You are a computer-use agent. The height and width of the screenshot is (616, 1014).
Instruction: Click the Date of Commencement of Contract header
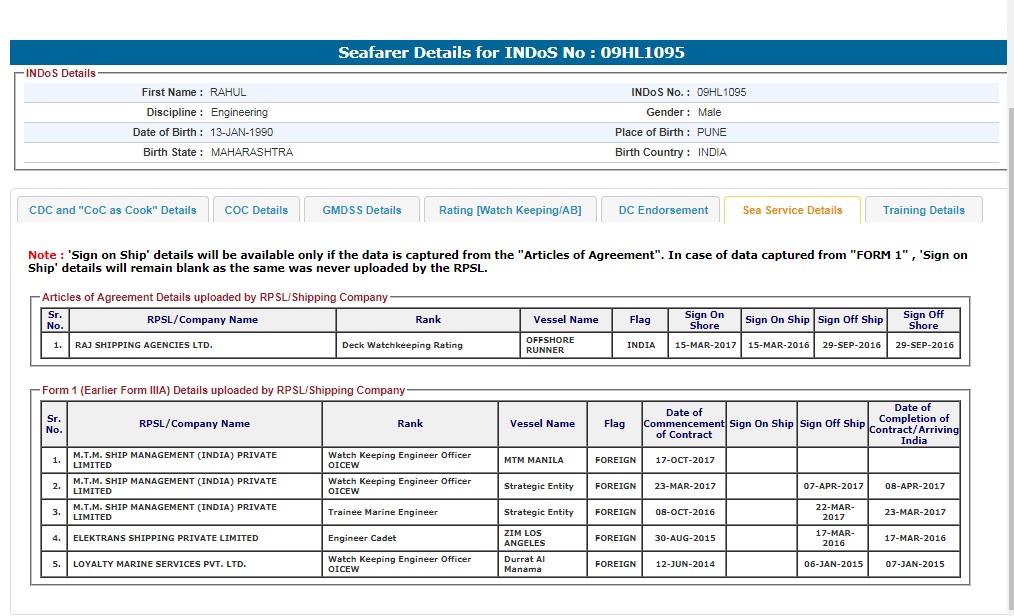pyautogui.click(x=683, y=423)
